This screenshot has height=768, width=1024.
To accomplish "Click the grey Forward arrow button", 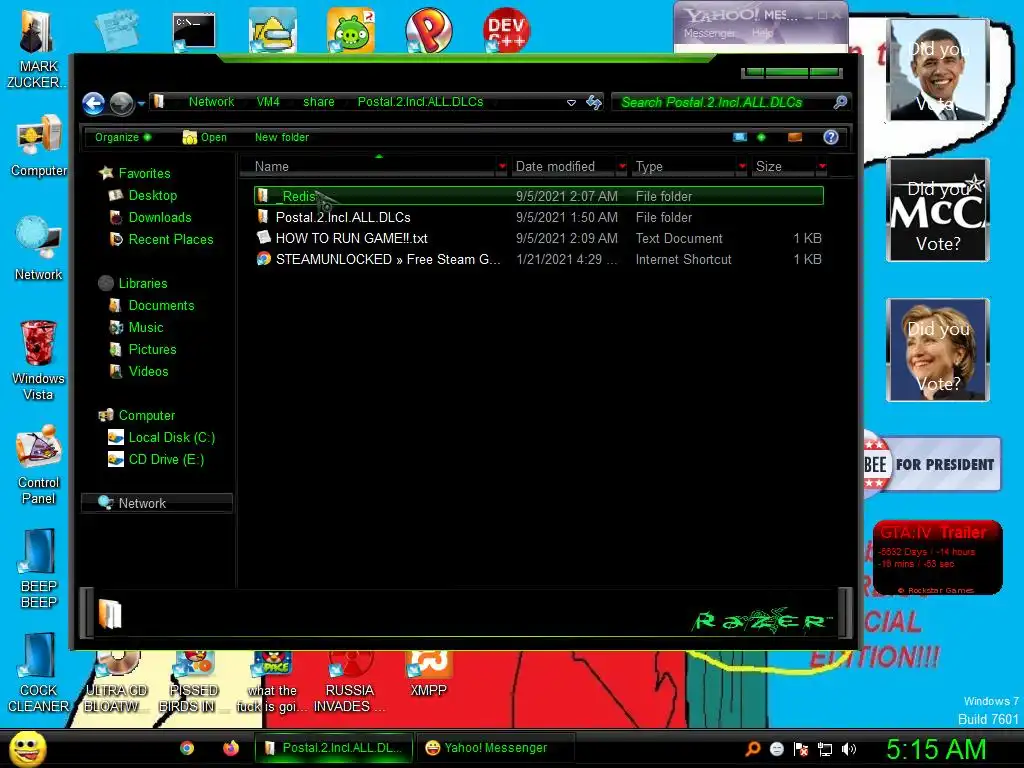I will tap(121, 103).
